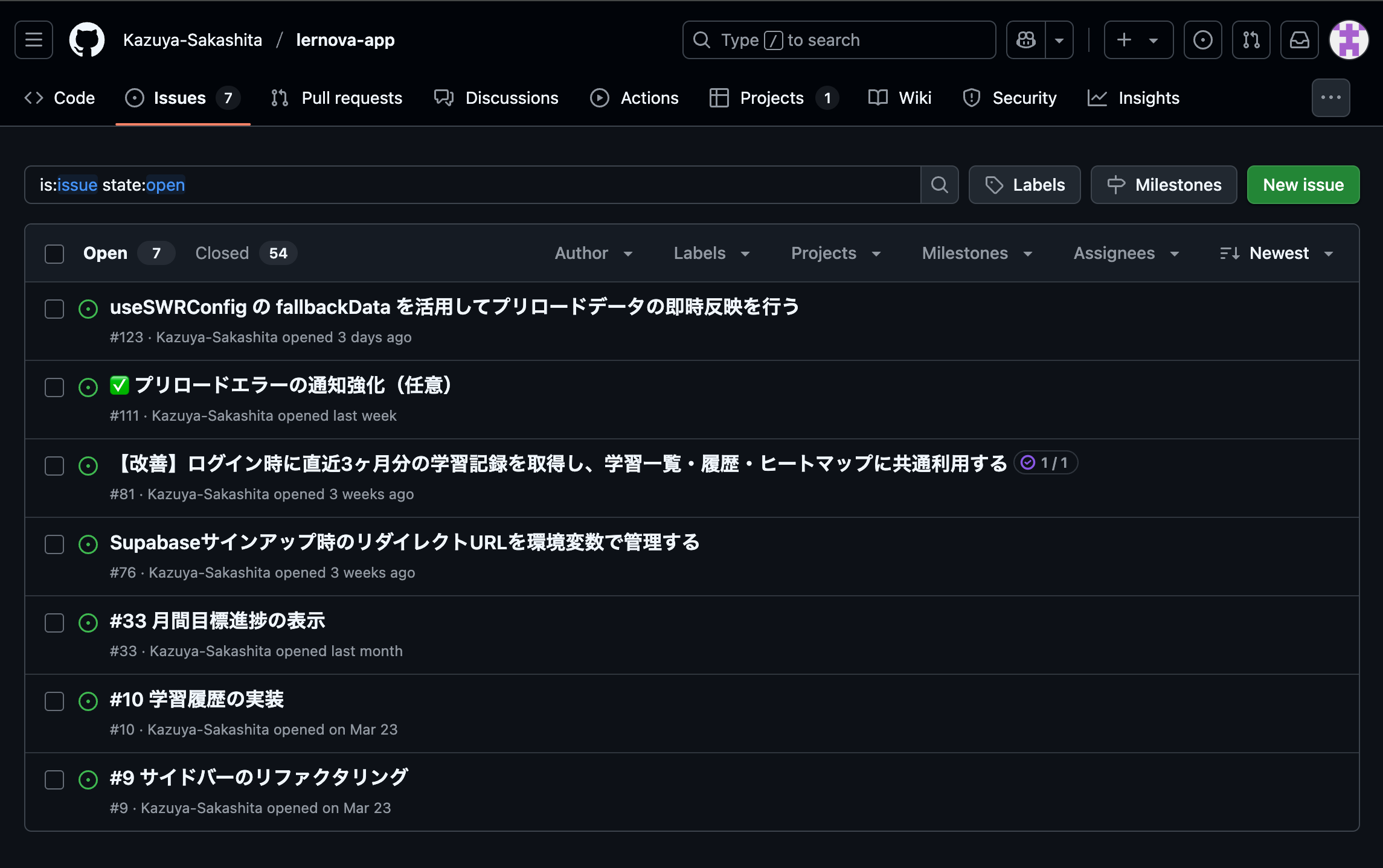Open the Copilot chat icon

coord(1026,40)
